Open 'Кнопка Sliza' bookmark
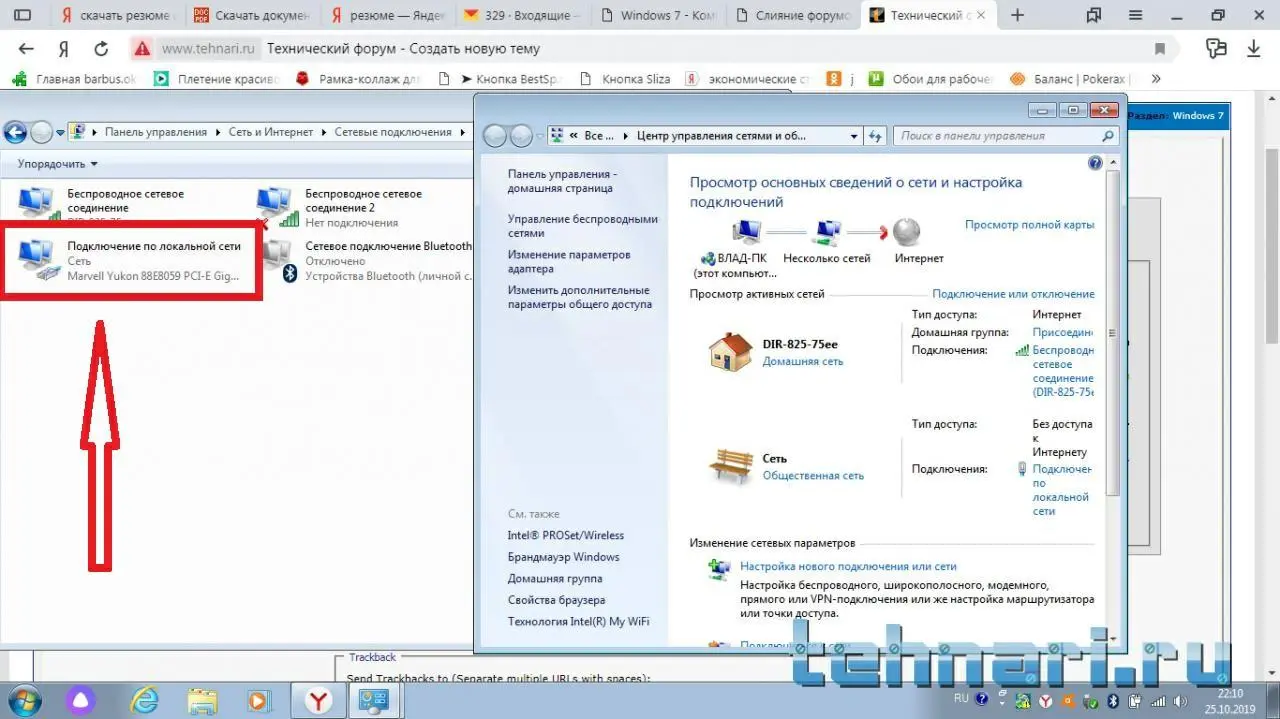Viewport: 1280px width, 719px height. click(x=625, y=79)
